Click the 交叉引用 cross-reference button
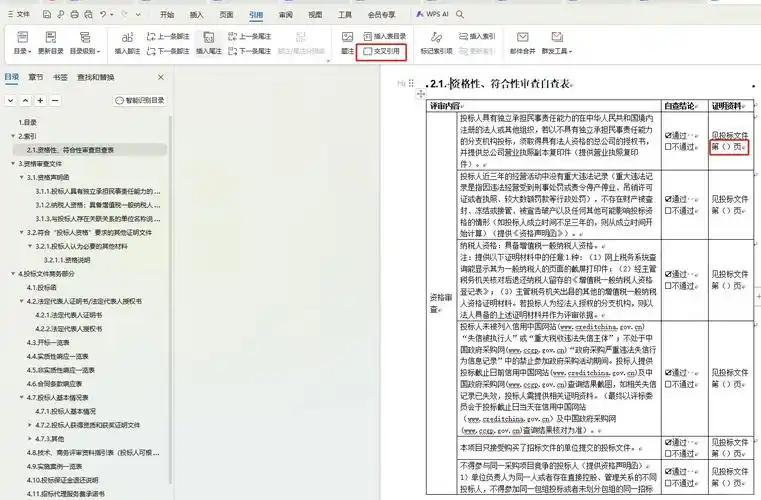 [x=381, y=51]
